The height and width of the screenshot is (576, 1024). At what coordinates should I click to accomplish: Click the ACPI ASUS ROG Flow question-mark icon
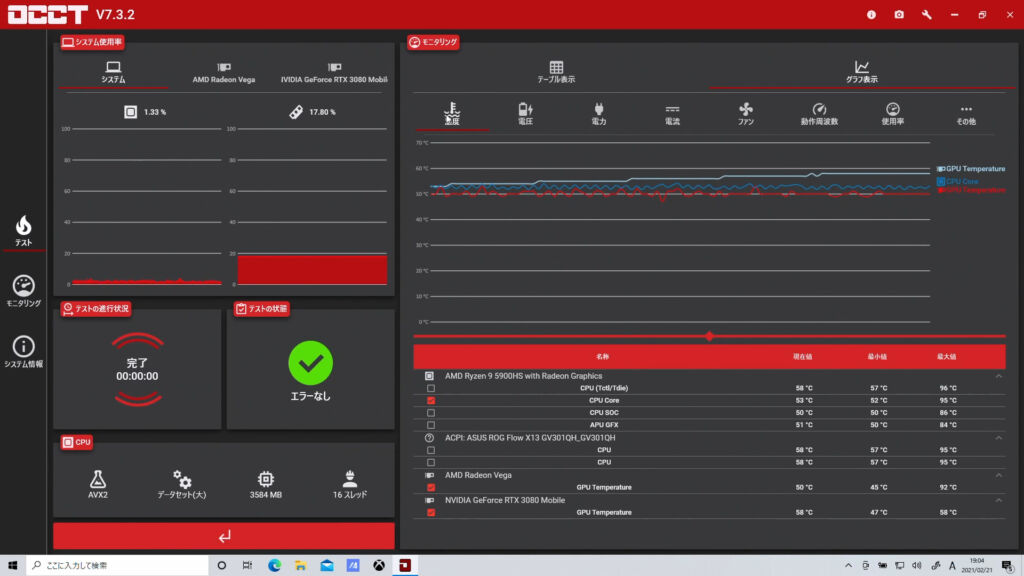(x=429, y=438)
